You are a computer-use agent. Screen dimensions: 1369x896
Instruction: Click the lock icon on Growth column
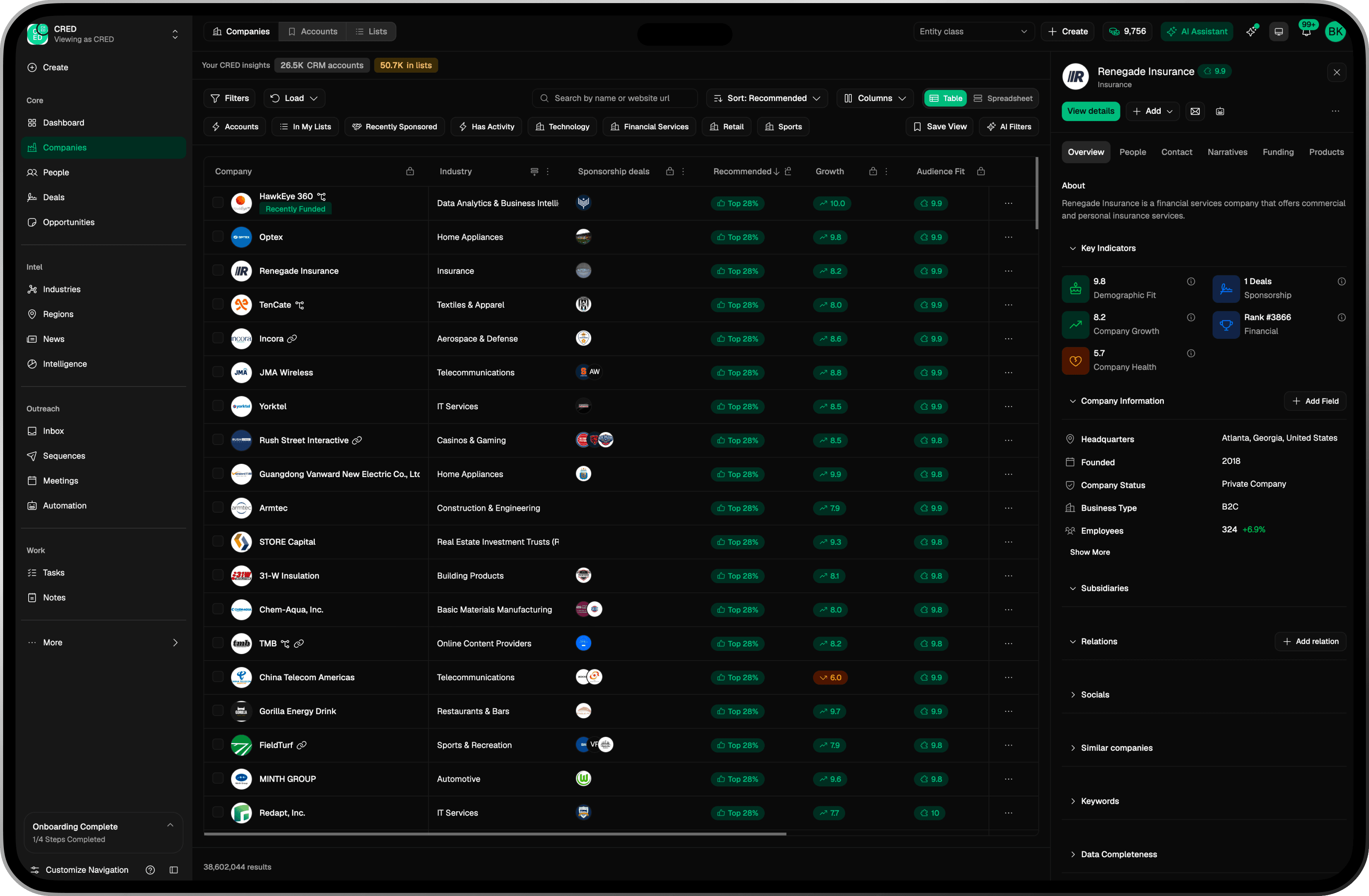873,172
